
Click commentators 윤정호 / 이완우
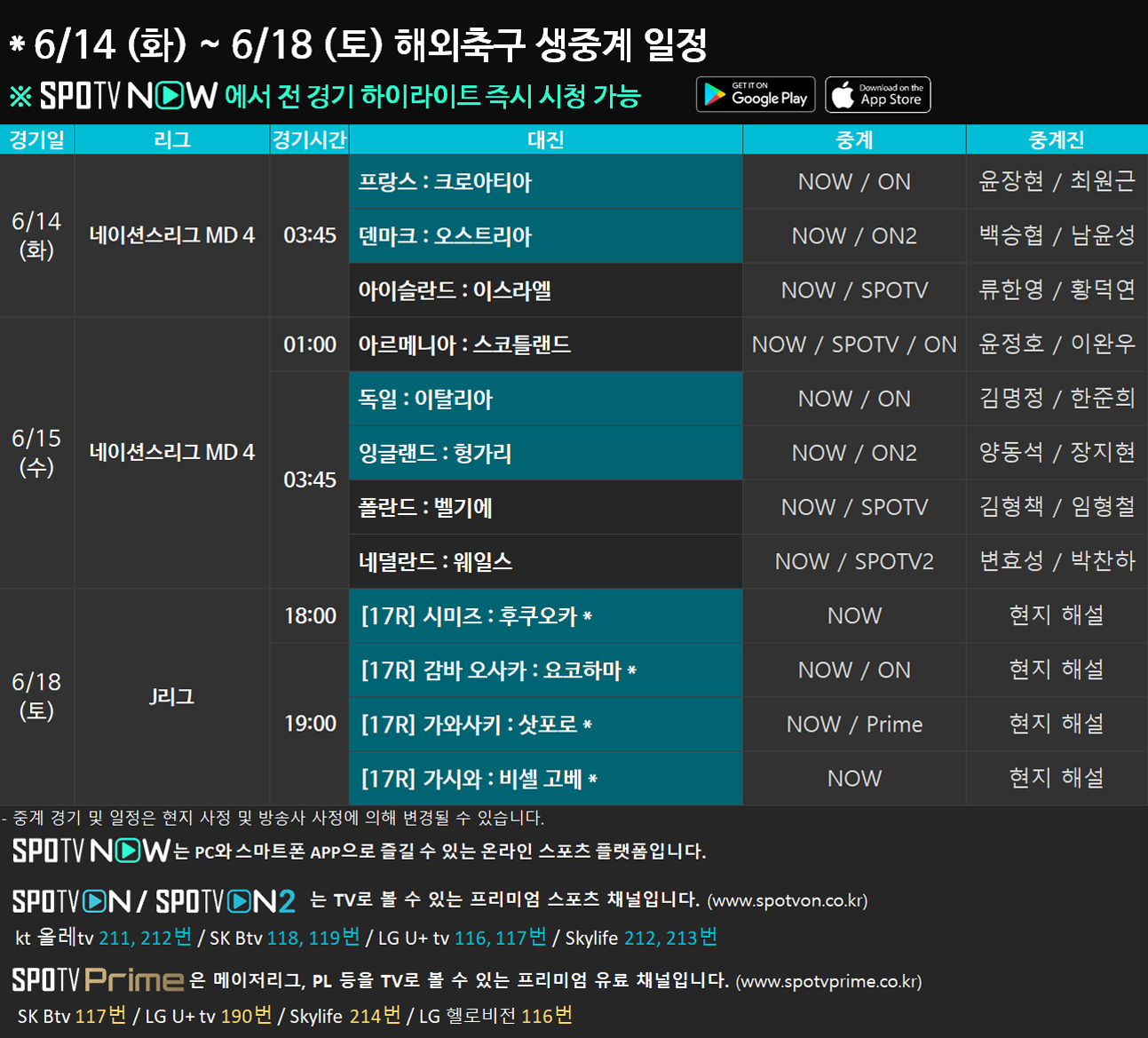pyautogui.click(x=1057, y=344)
